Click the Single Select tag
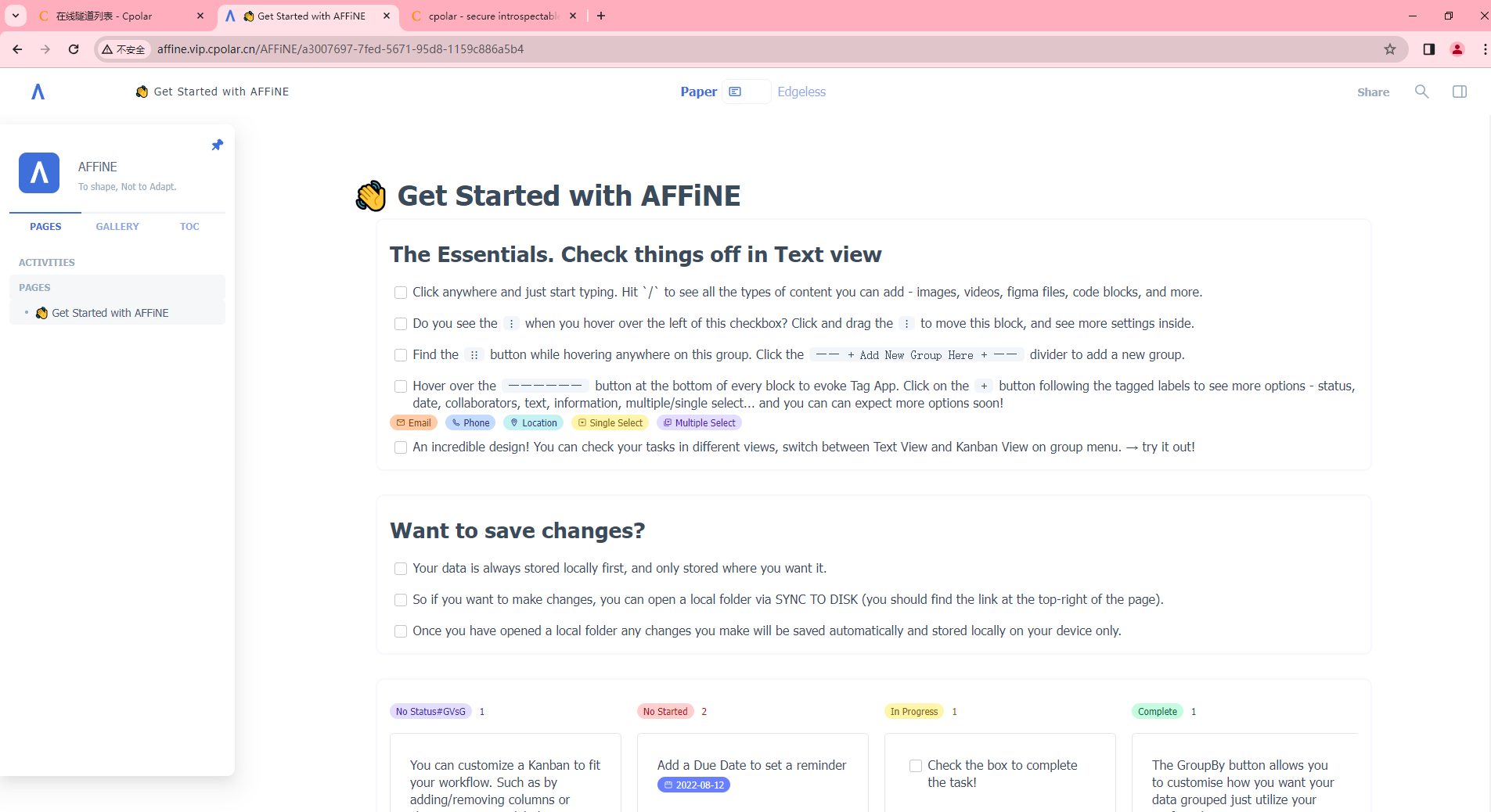The width and height of the screenshot is (1491, 812). pos(610,422)
